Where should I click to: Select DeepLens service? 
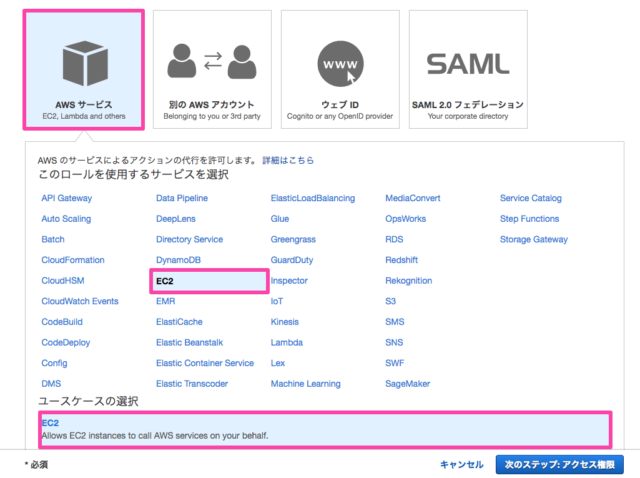point(176,219)
